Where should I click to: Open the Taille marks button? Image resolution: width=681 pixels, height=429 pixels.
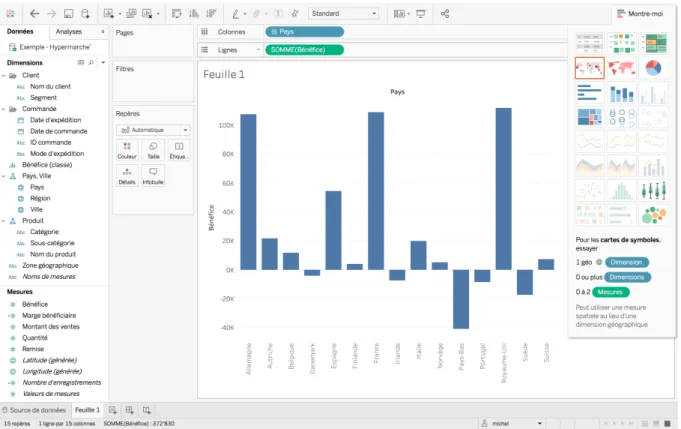coord(153,150)
